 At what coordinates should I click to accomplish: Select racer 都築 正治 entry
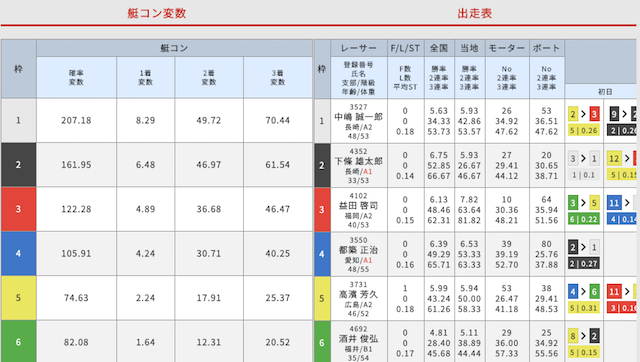[358, 250]
